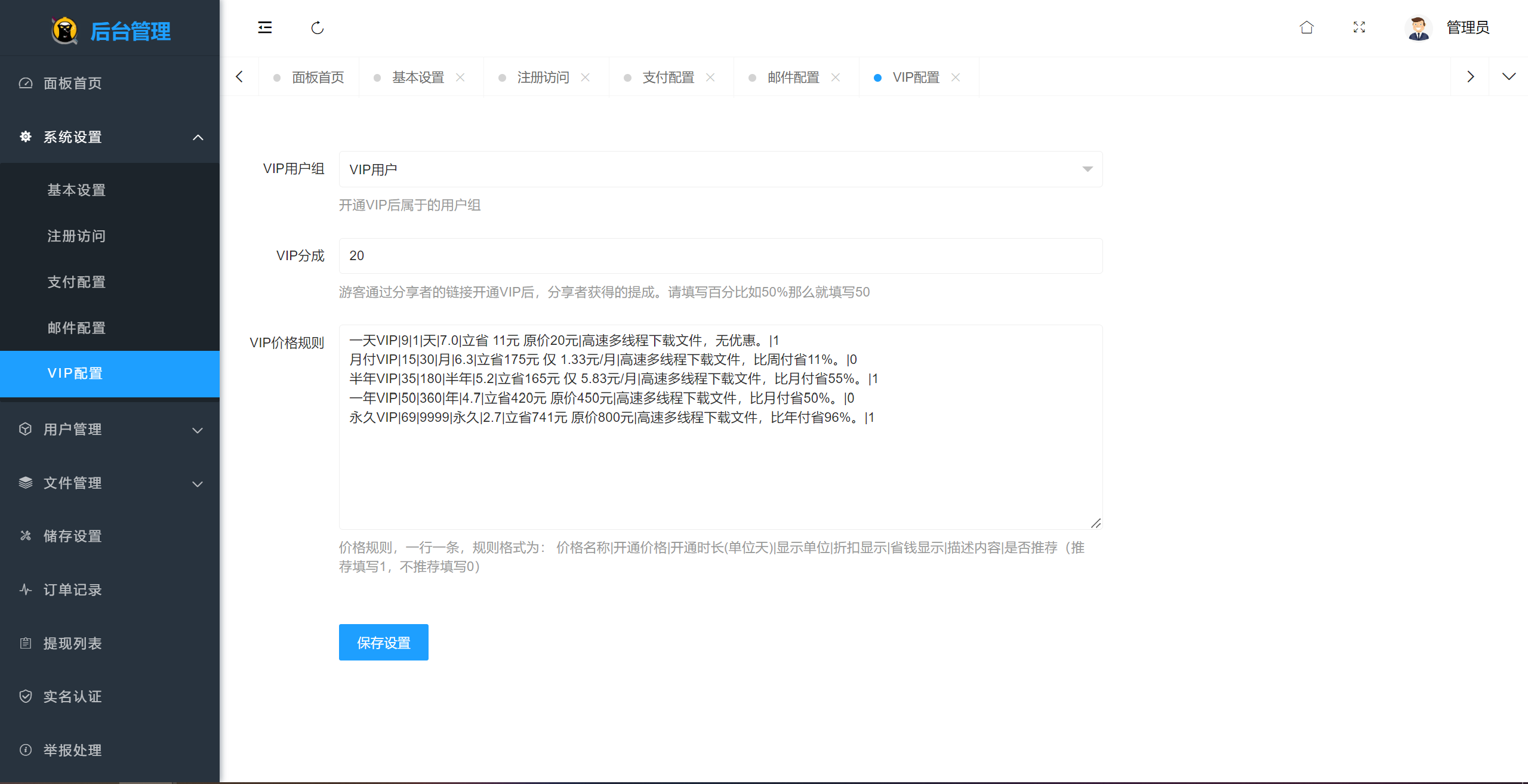1528x784 pixels.
Task: Click the 后台管理 logo
Action: 111,31
